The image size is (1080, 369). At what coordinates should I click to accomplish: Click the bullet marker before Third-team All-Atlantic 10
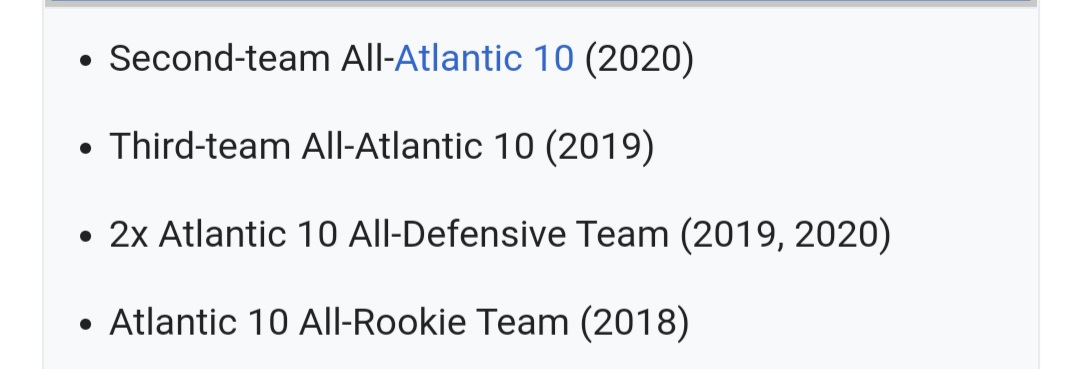[85, 148]
